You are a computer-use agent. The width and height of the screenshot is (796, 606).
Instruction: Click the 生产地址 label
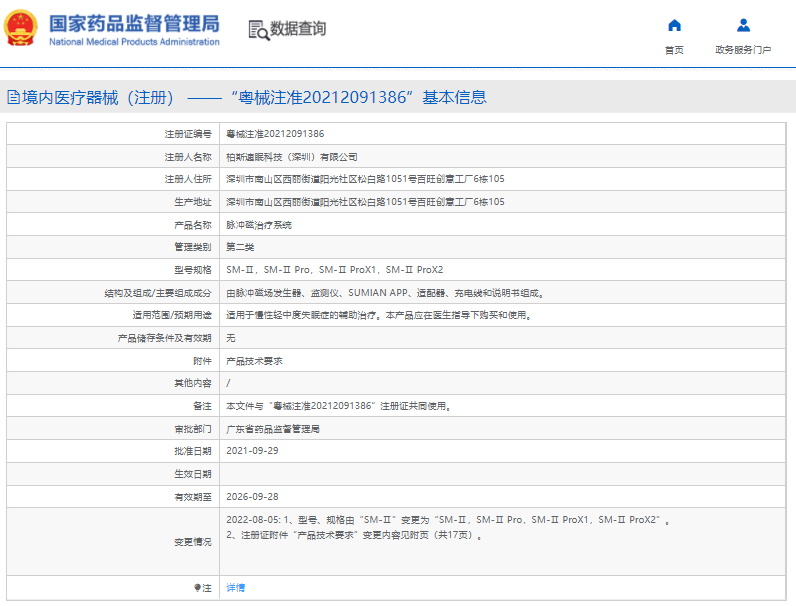193,202
